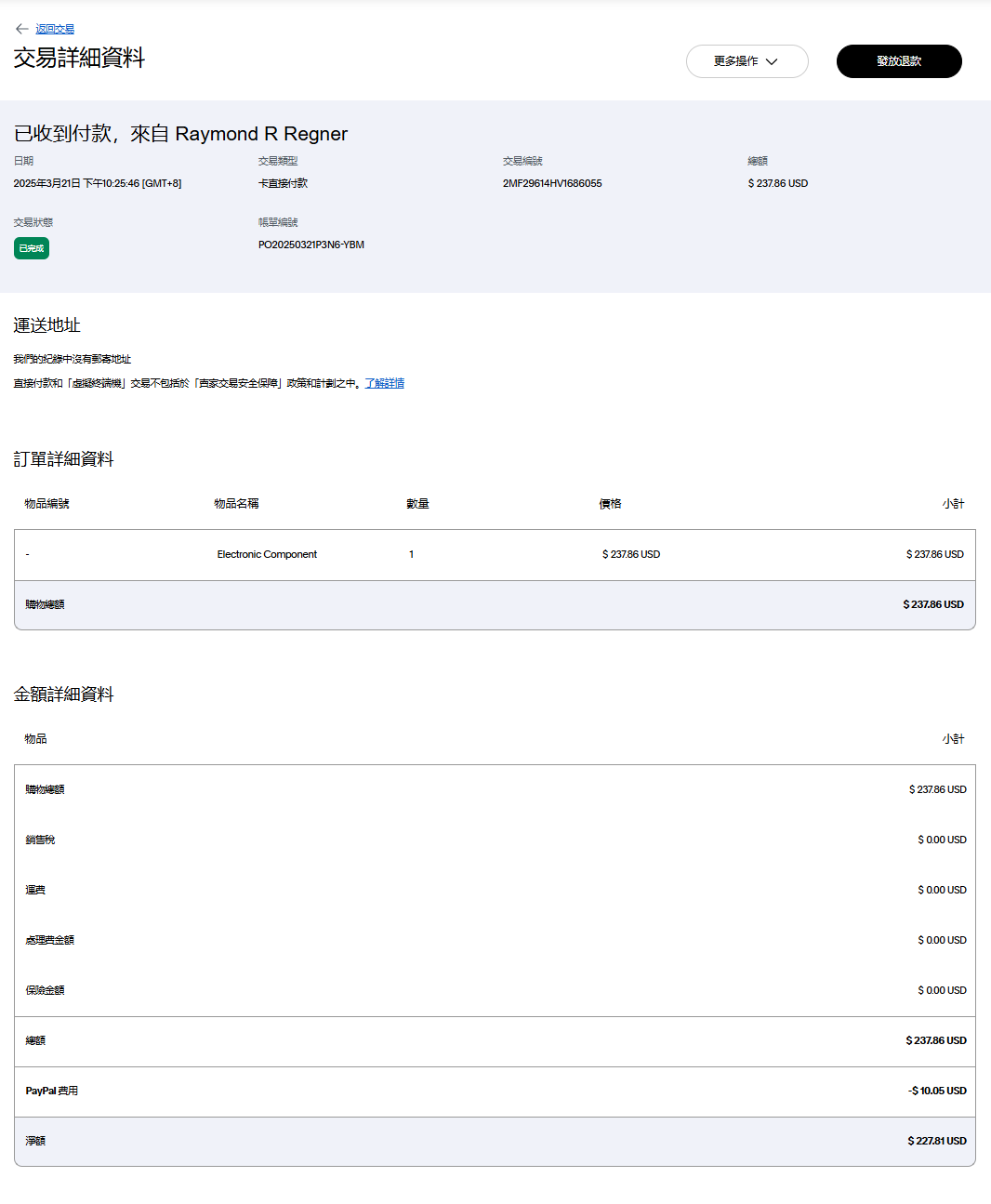Click the 運送地址 section heading
The image size is (991, 1204).
pos(46,325)
